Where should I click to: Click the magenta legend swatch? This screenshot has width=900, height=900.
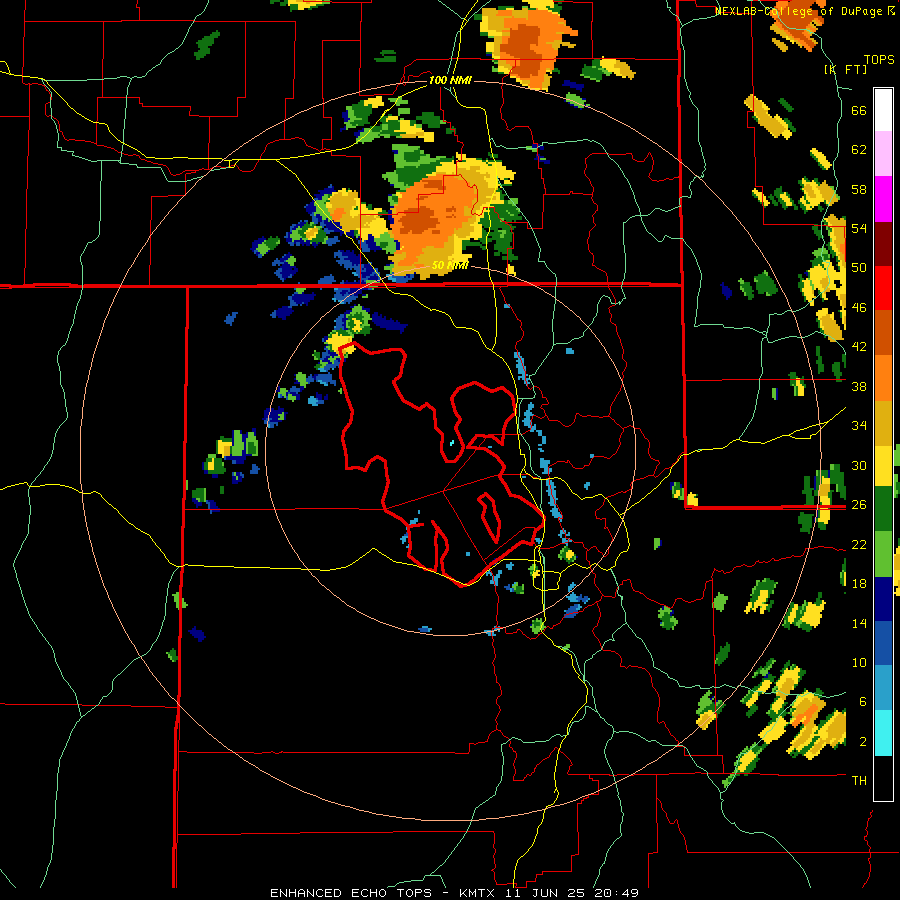pyautogui.click(x=883, y=199)
